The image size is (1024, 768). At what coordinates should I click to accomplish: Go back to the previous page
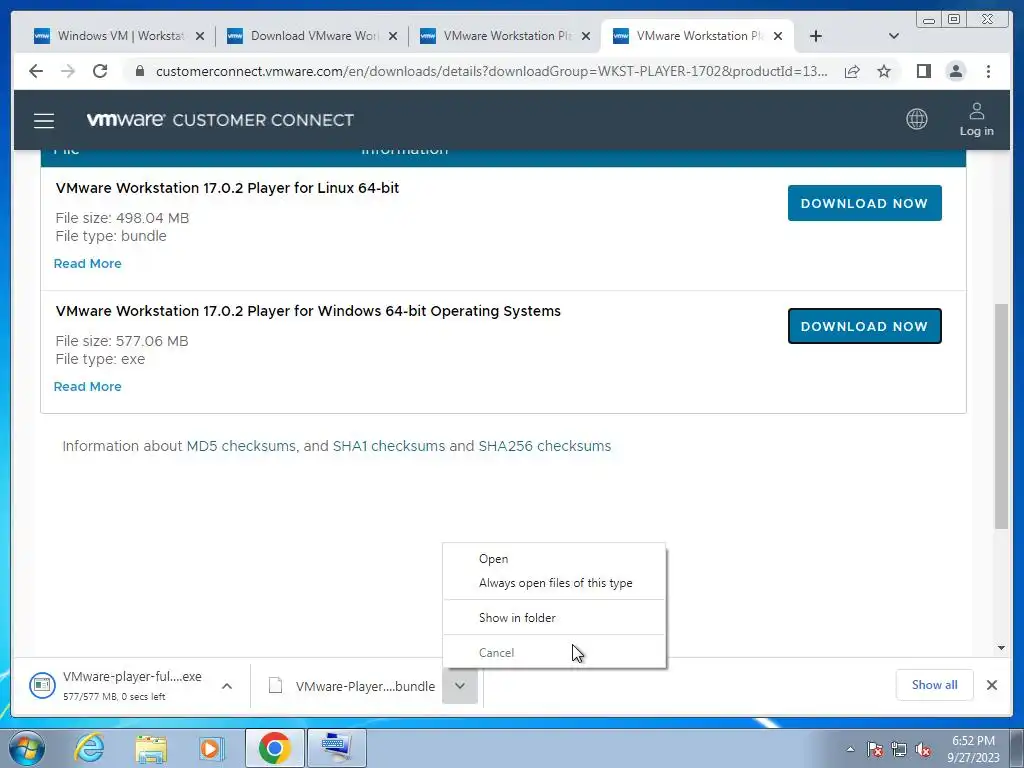click(36, 71)
